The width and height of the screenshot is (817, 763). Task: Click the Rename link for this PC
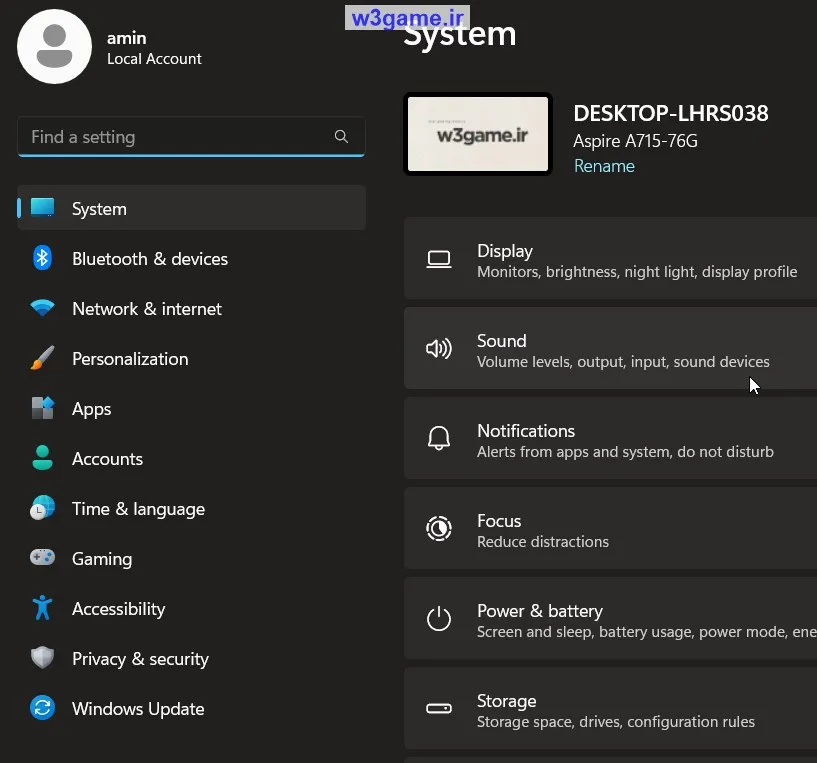pyautogui.click(x=604, y=166)
